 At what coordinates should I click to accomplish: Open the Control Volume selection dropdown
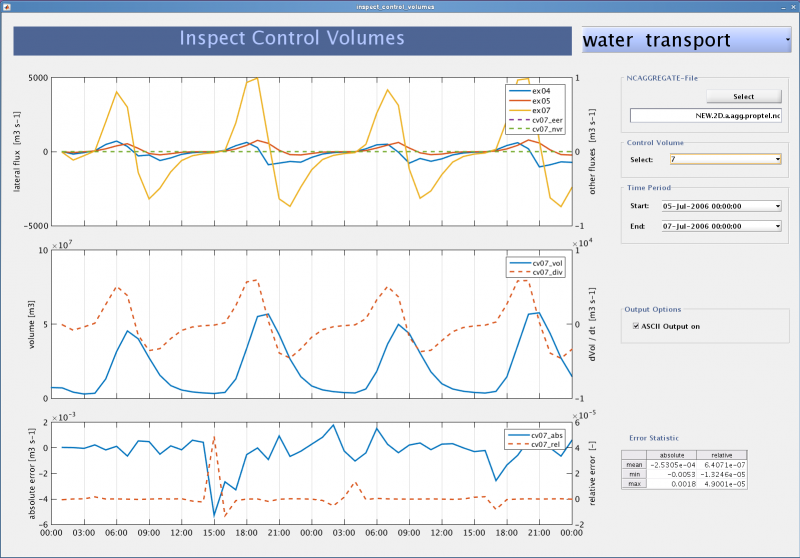tap(726, 159)
